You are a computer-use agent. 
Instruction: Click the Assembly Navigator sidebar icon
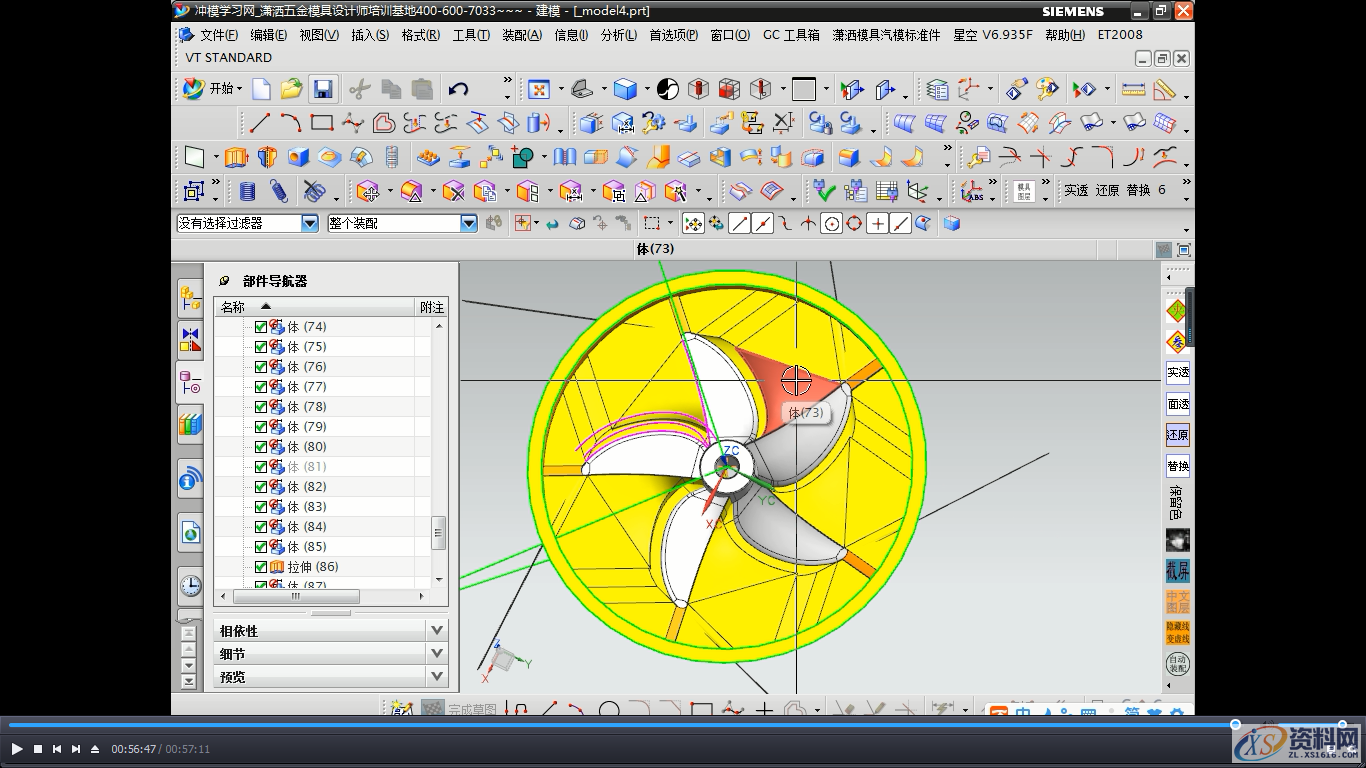click(x=190, y=297)
